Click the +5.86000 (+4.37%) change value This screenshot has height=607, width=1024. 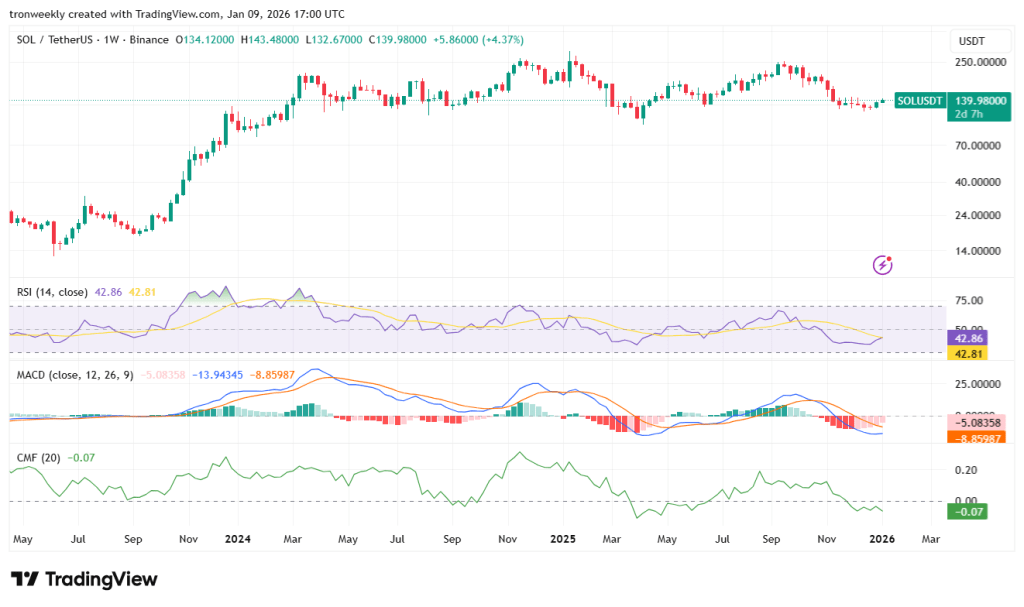[x=478, y=40]
